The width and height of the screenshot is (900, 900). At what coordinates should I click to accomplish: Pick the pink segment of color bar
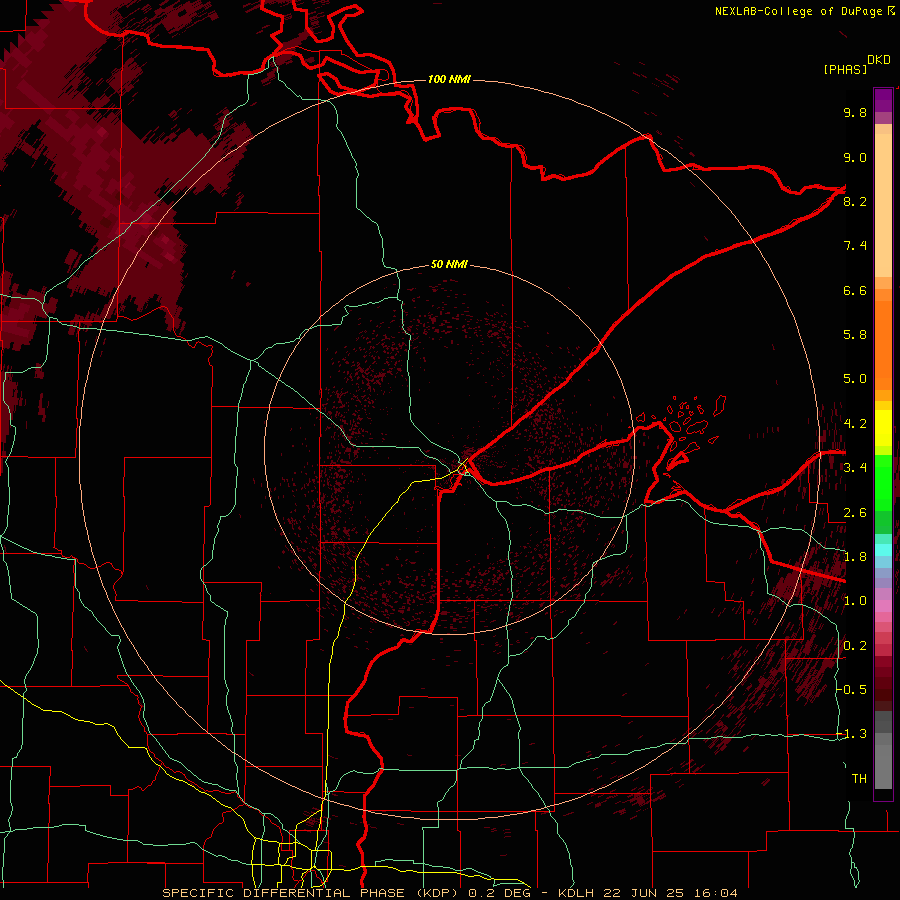[883, 606]
